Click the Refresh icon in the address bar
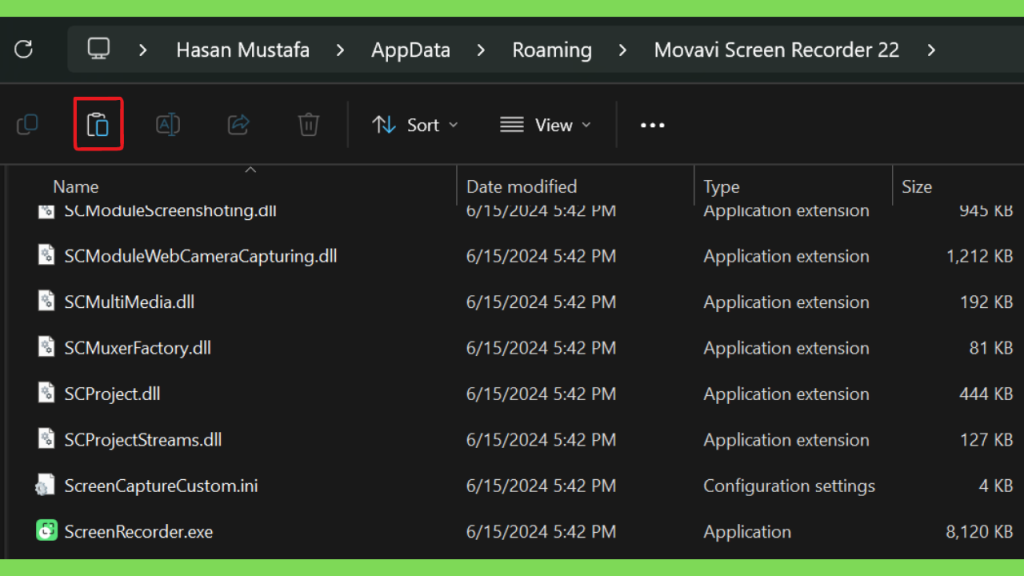 [x=24, y=49]
